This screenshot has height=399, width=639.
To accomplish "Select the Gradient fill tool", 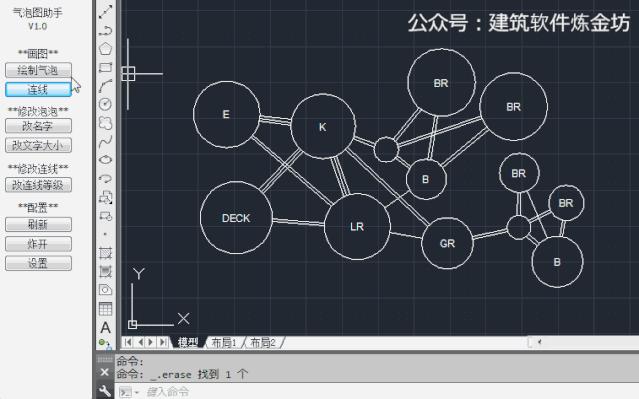I will click(105, 271).
